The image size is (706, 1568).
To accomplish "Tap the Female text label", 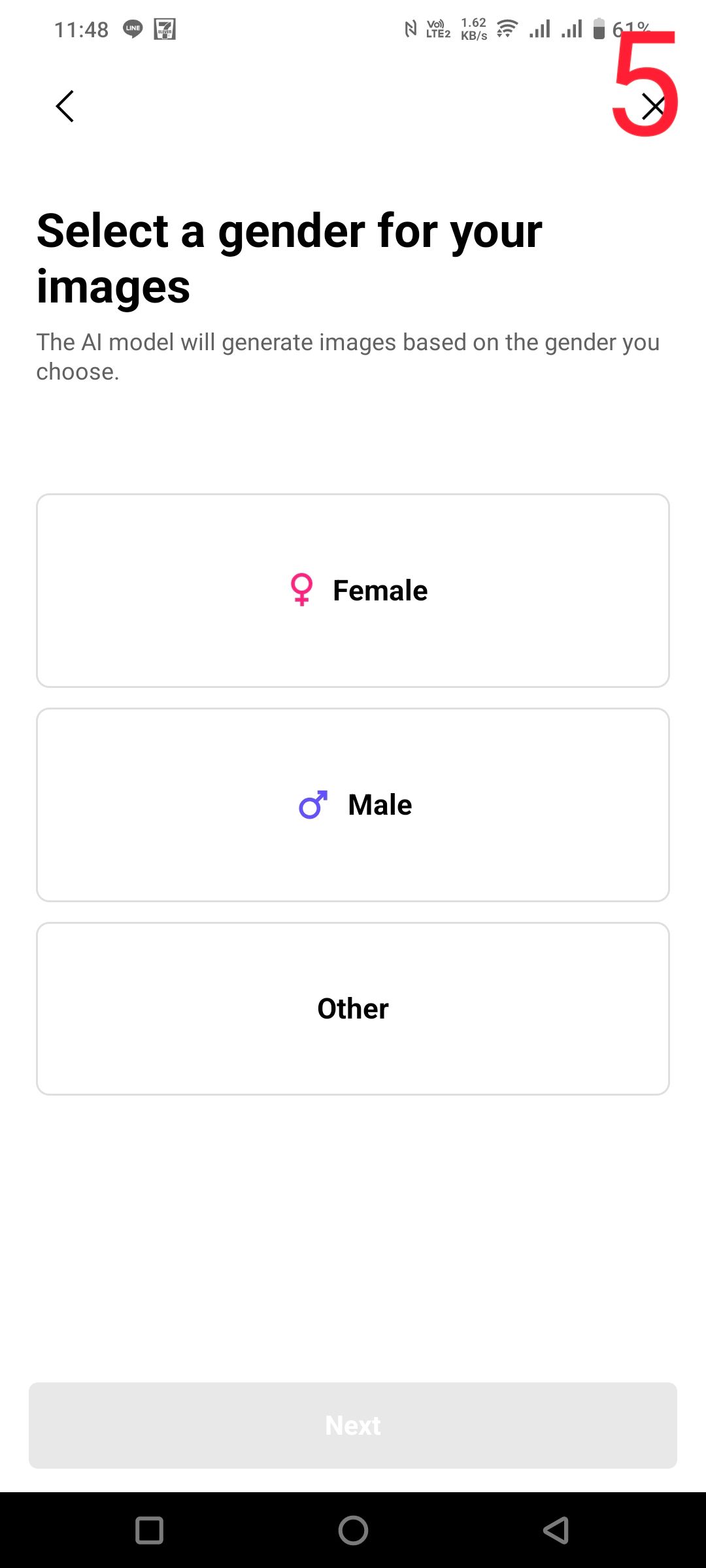I will 380,590.
